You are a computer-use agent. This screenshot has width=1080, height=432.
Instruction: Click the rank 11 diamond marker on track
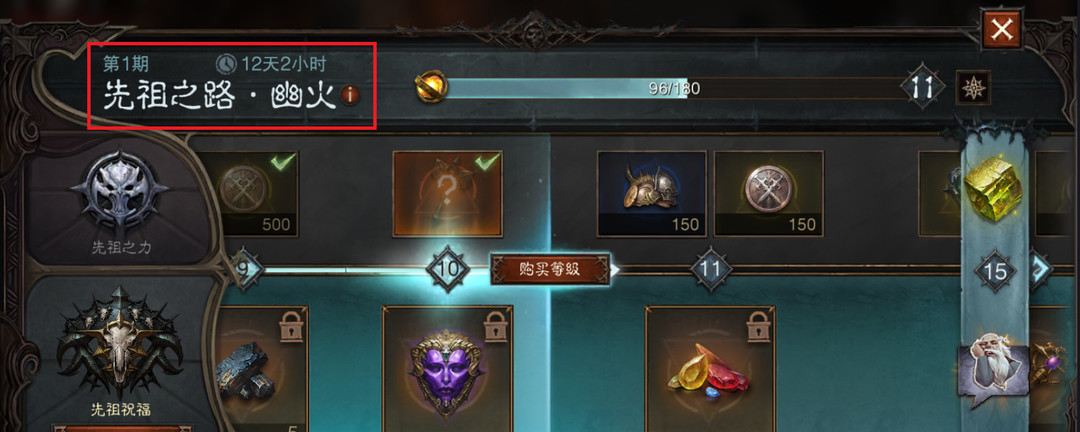[x=710, y=269]
